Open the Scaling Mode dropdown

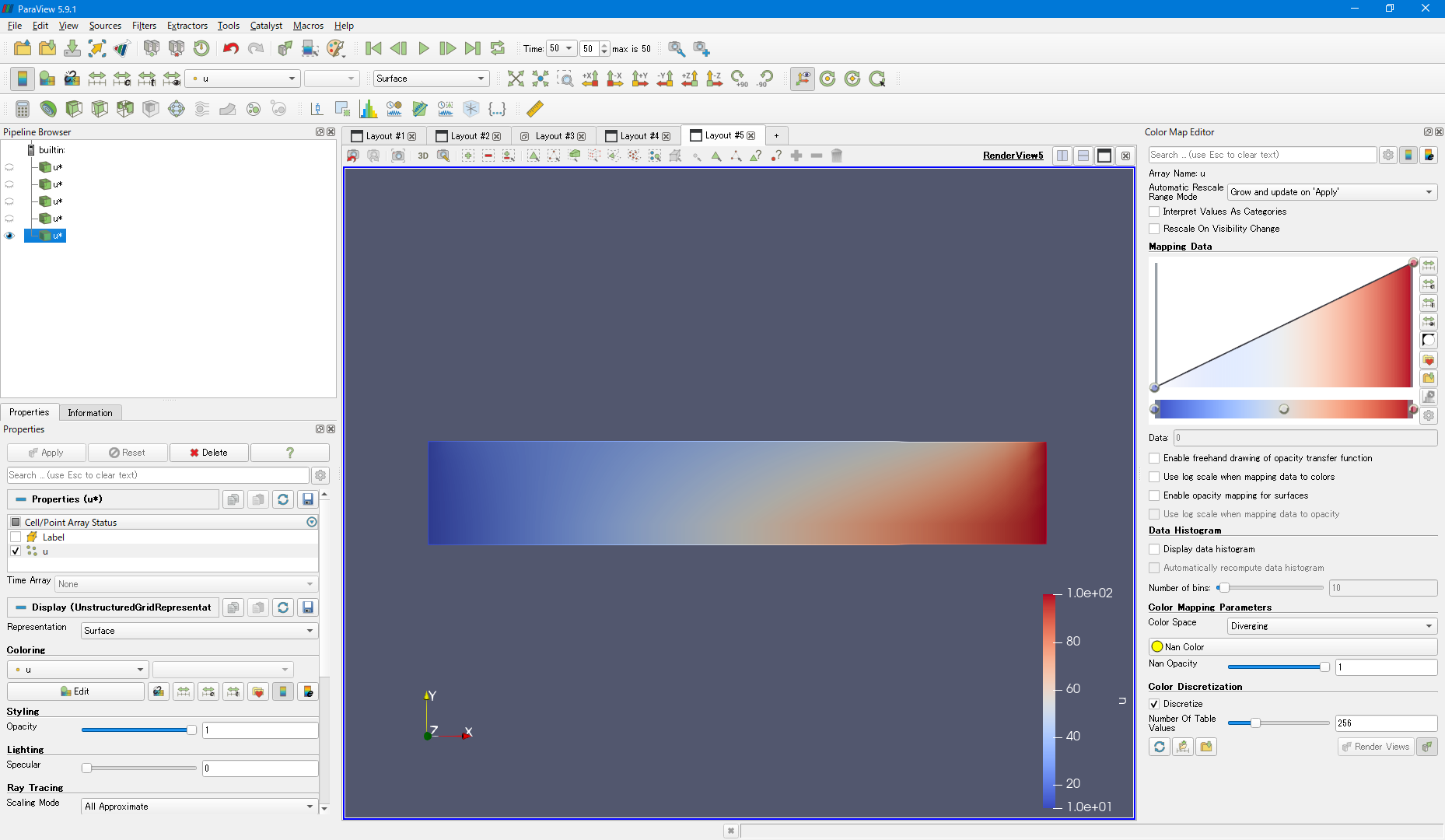[199, 807]
